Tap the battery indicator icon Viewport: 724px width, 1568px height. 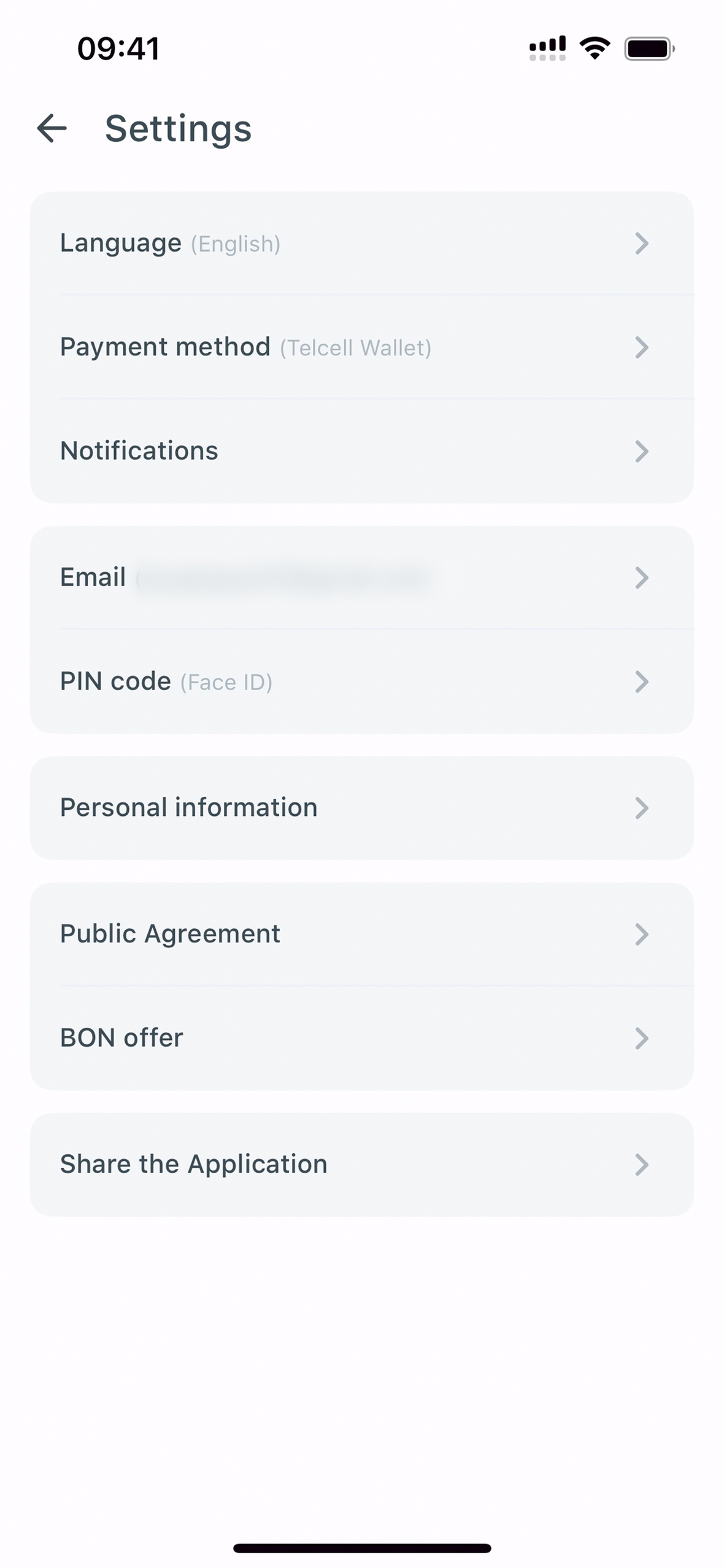point(649,49)
